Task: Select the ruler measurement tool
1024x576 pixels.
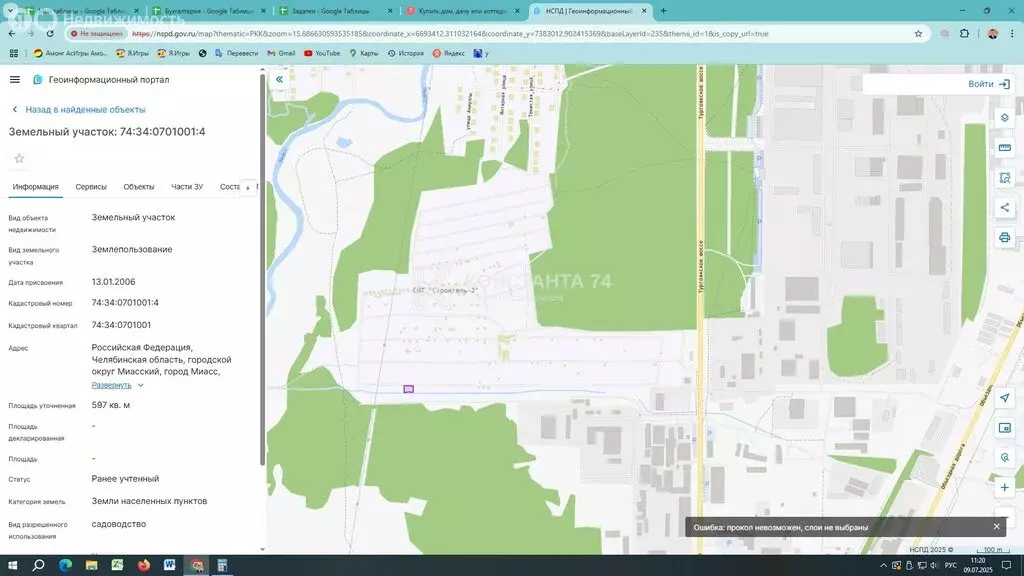Action: click(x=1004, y=148)
